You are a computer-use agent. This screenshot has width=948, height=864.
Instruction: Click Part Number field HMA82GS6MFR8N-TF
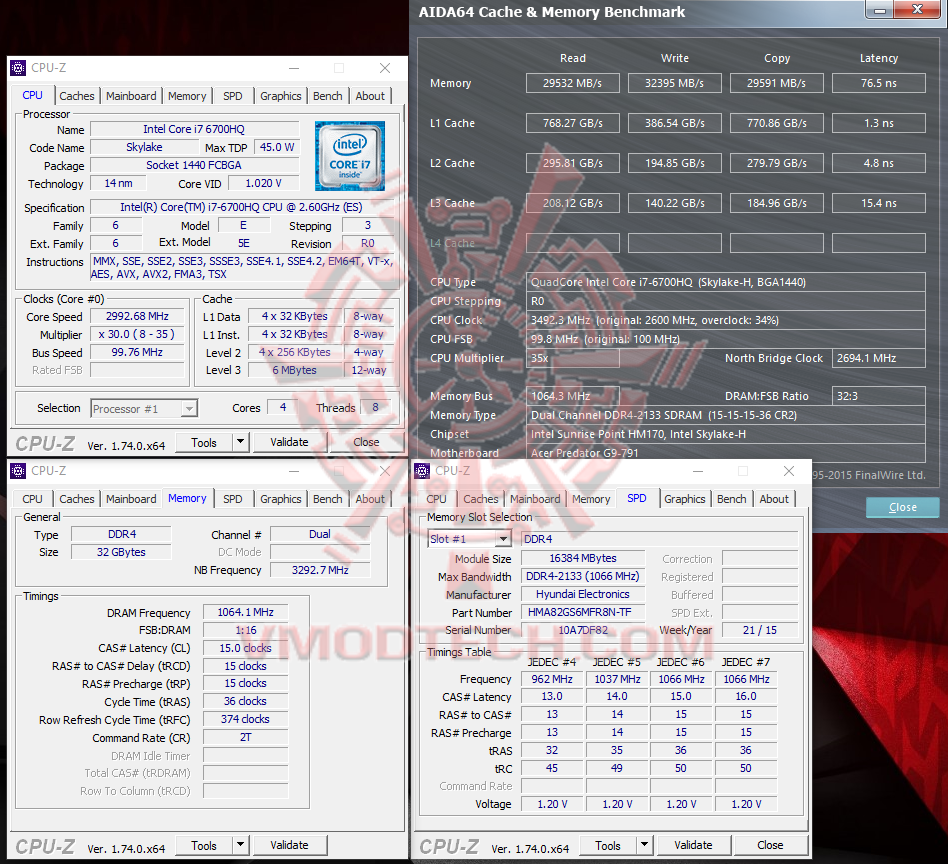coord(583,612)
